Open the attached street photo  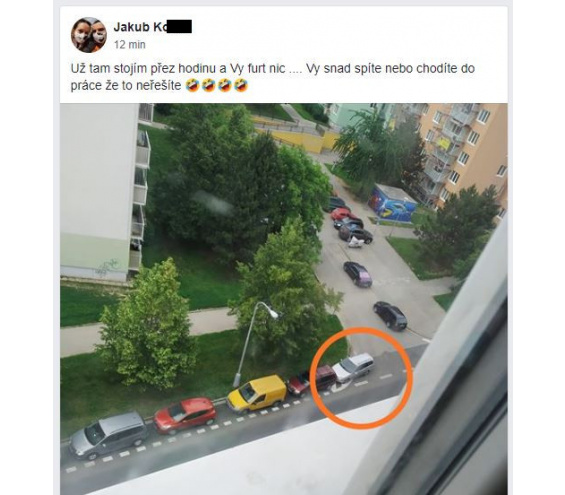[x=284, y=299]
